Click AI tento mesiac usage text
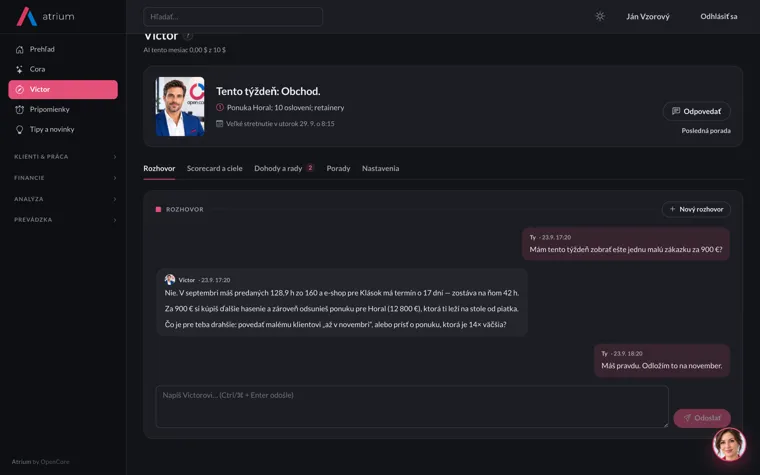Image resolution: width=760 pixels, height=475 pixels. (184, 50)
